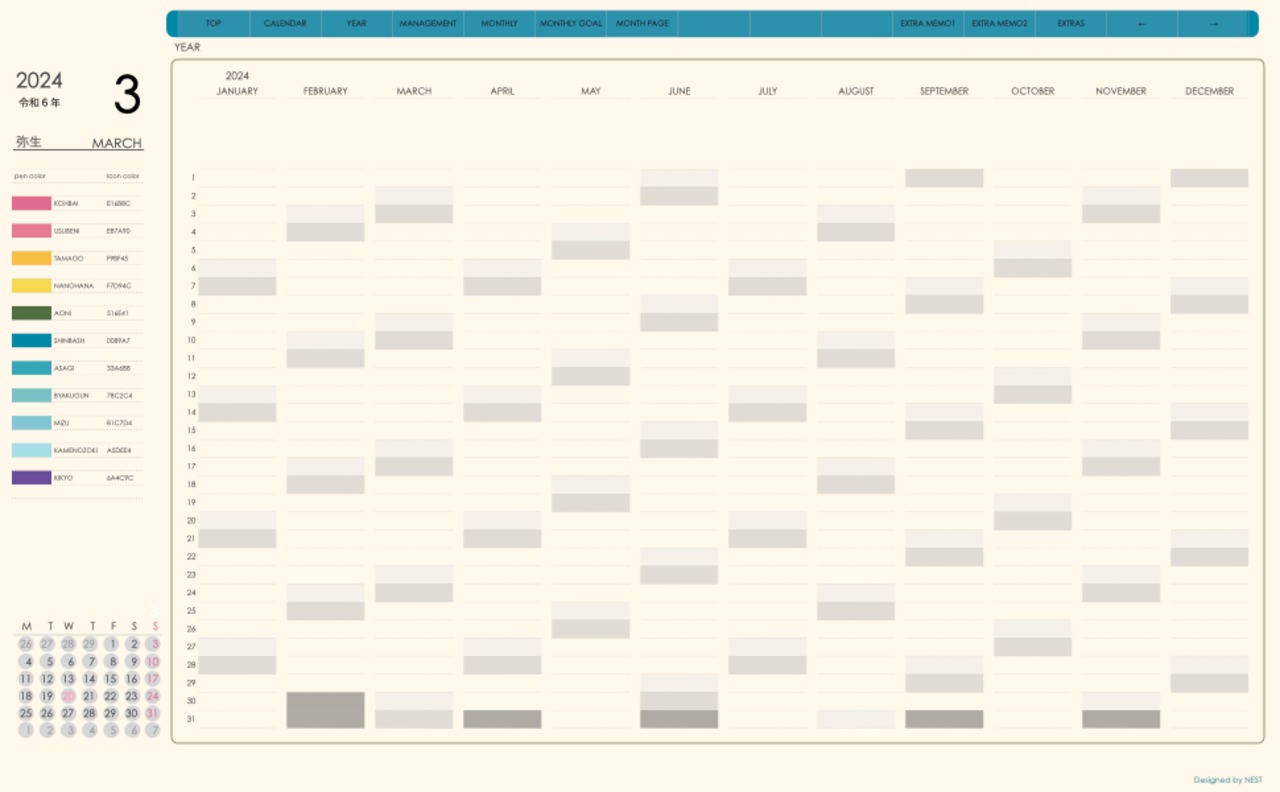1280x792 pixels.
Task: Pick the AONI green color swatch
Action: coord(31,313)
